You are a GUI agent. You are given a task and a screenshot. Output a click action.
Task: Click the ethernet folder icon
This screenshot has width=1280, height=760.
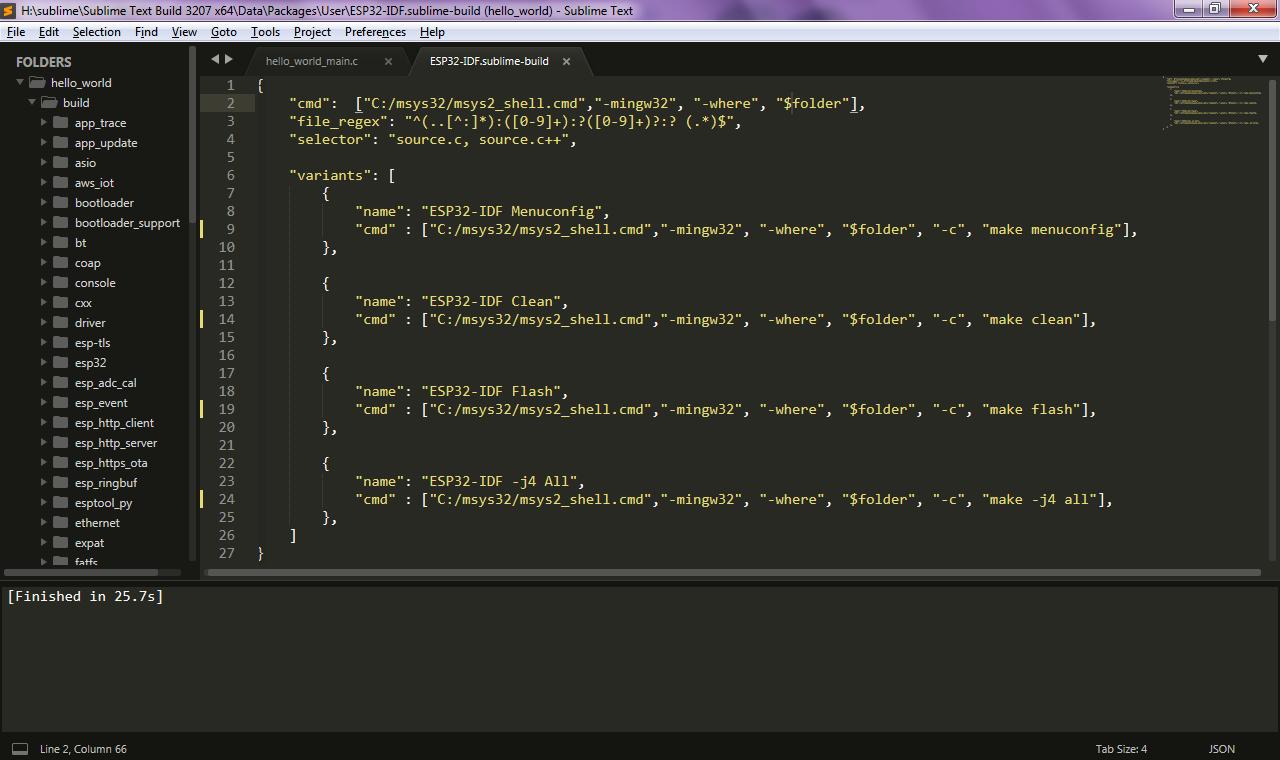pos(60,523)
